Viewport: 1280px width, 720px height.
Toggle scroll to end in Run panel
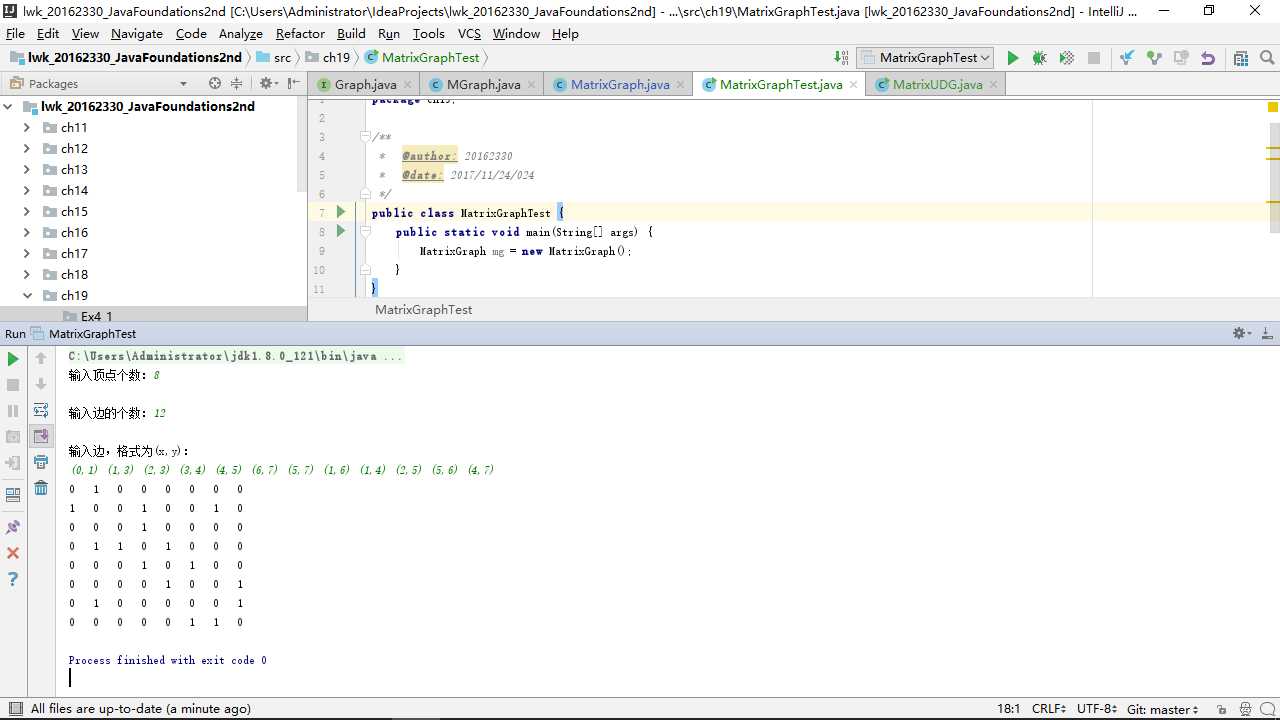[x=41, y=436]
